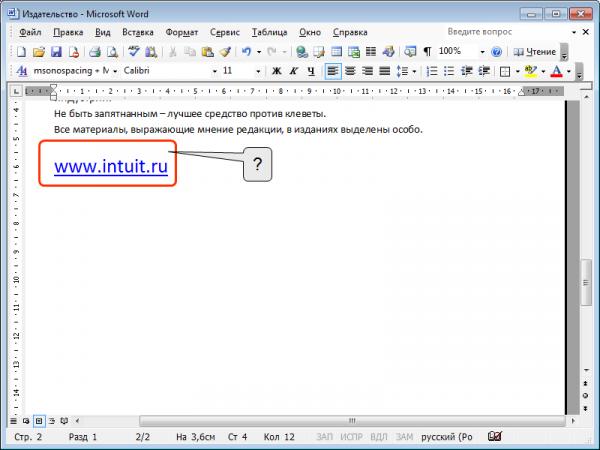This screenshot has height=450, width=600.
Task: Open the Print Preview icon
Action: point(112,52)
